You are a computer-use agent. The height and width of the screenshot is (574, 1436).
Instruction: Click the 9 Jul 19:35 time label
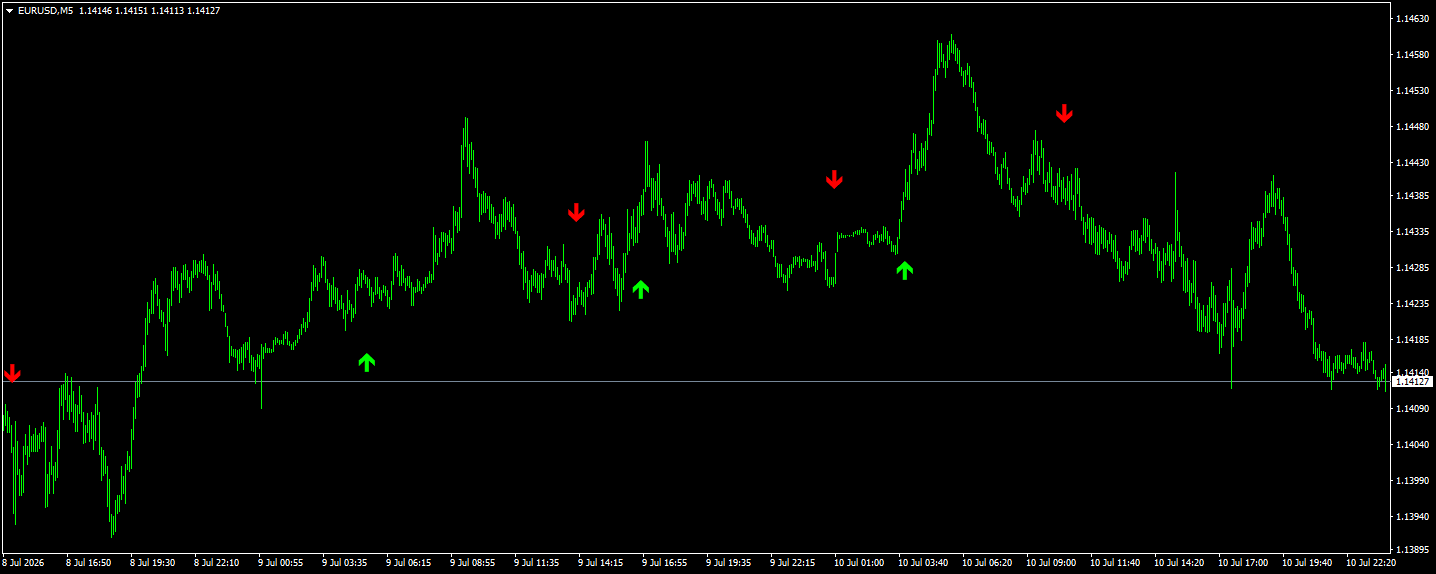click(729, 563)
